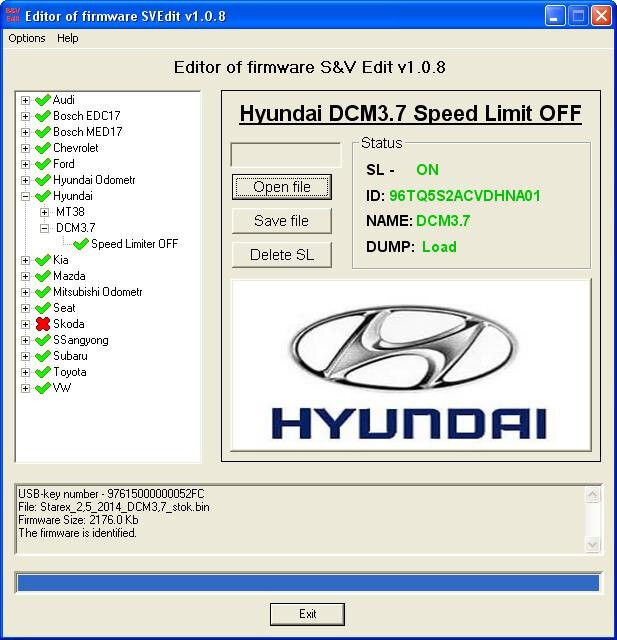The image size is (617, 640).
Task: Open the Options menu
Action: 27,38
